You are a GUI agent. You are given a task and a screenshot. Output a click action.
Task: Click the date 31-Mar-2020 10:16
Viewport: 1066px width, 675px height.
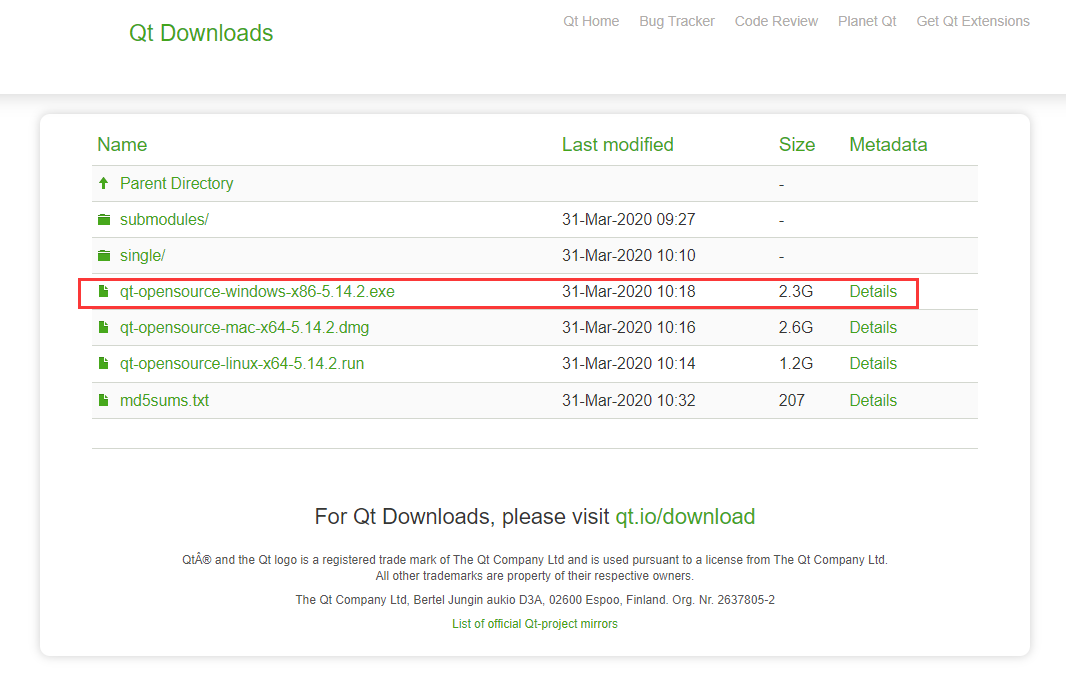click(628, 328)
